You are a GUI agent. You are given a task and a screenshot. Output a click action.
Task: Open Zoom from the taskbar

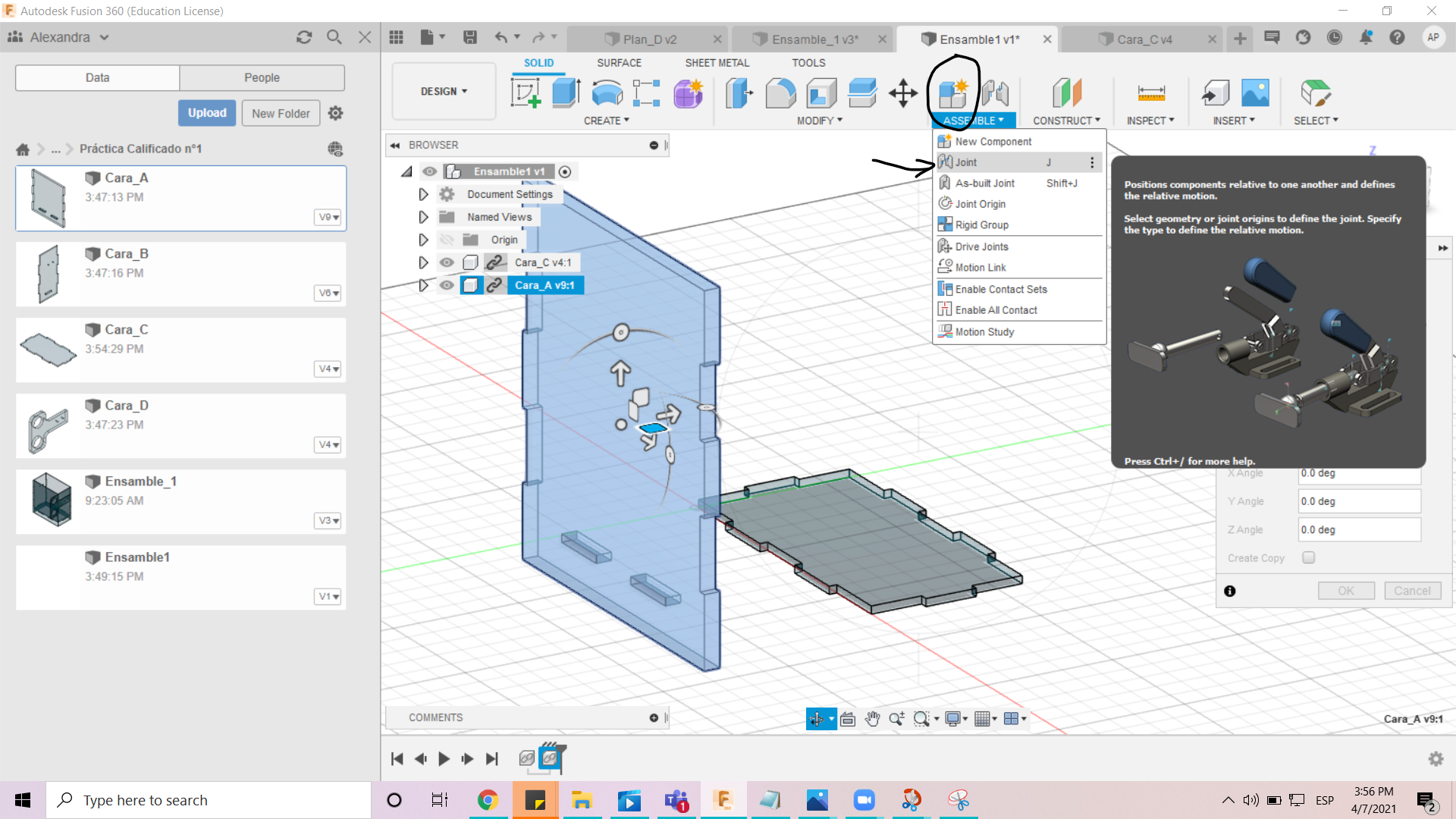point(864,800)
